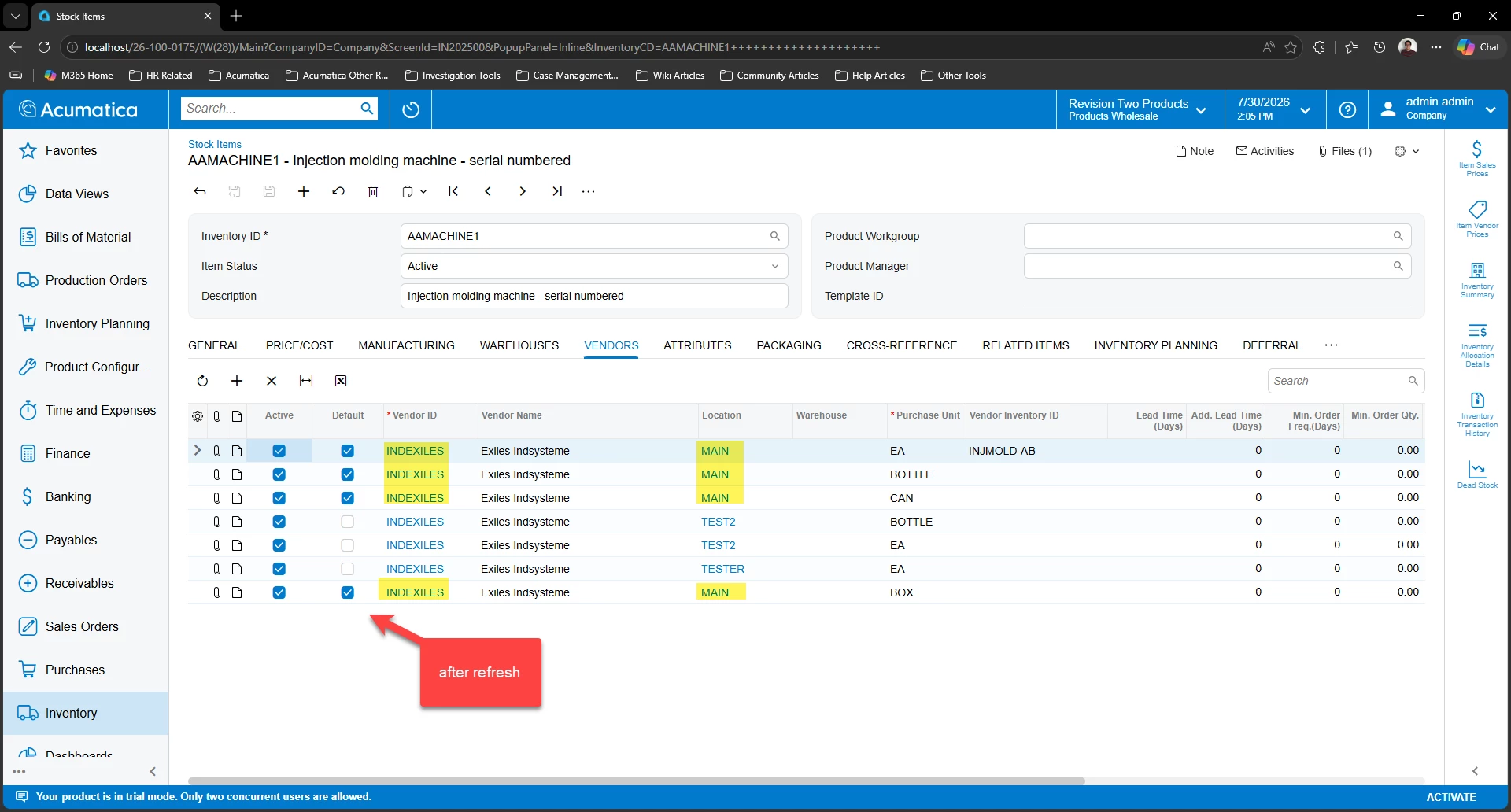Enable Default for the TEST2 EA row

point(347,545)
